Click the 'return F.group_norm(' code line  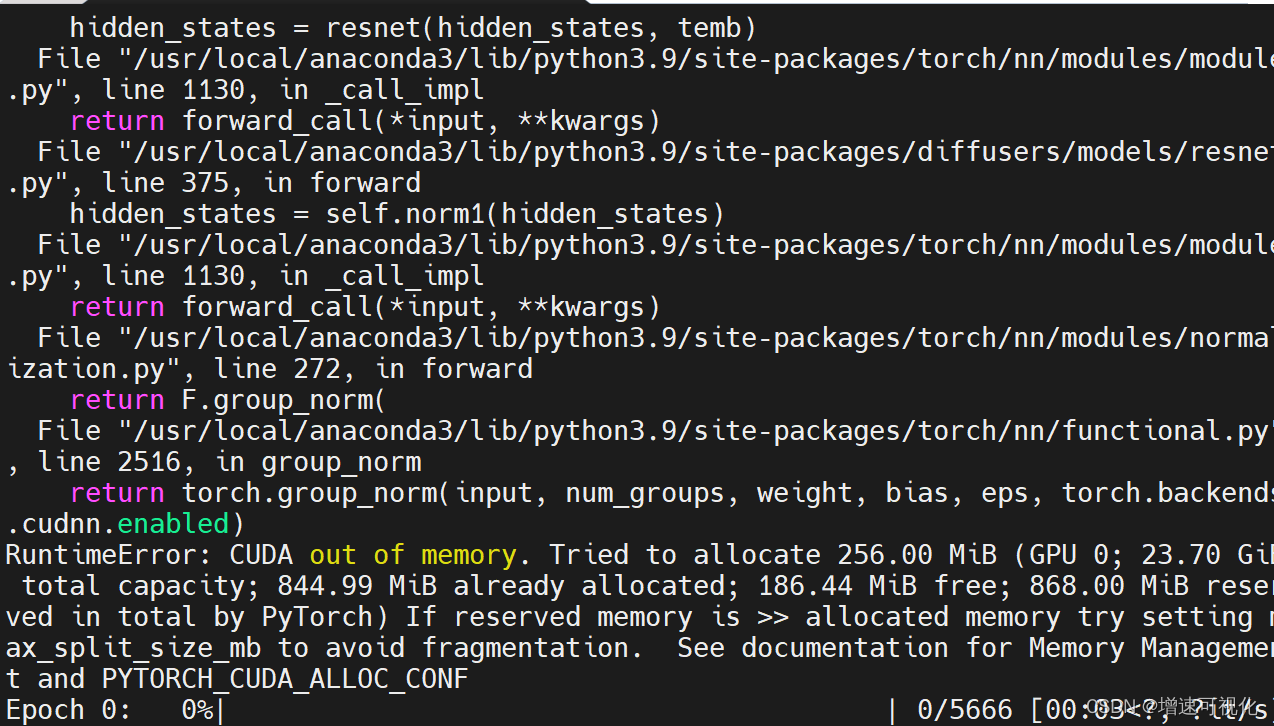click(x=228, y=400)
